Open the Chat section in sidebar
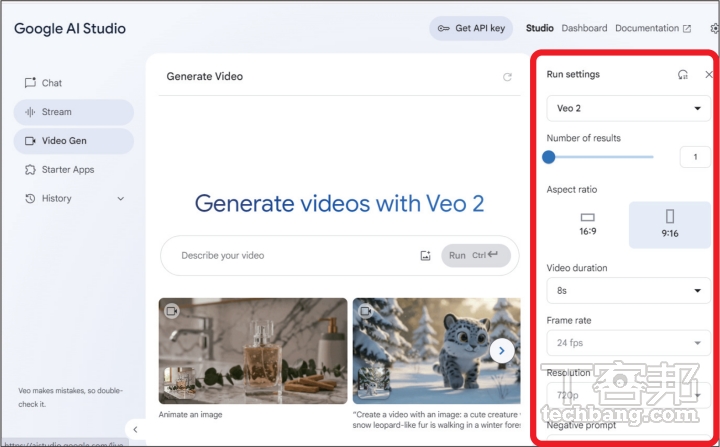The width and height of the screenshot is (720, 447). pos(73,83)
